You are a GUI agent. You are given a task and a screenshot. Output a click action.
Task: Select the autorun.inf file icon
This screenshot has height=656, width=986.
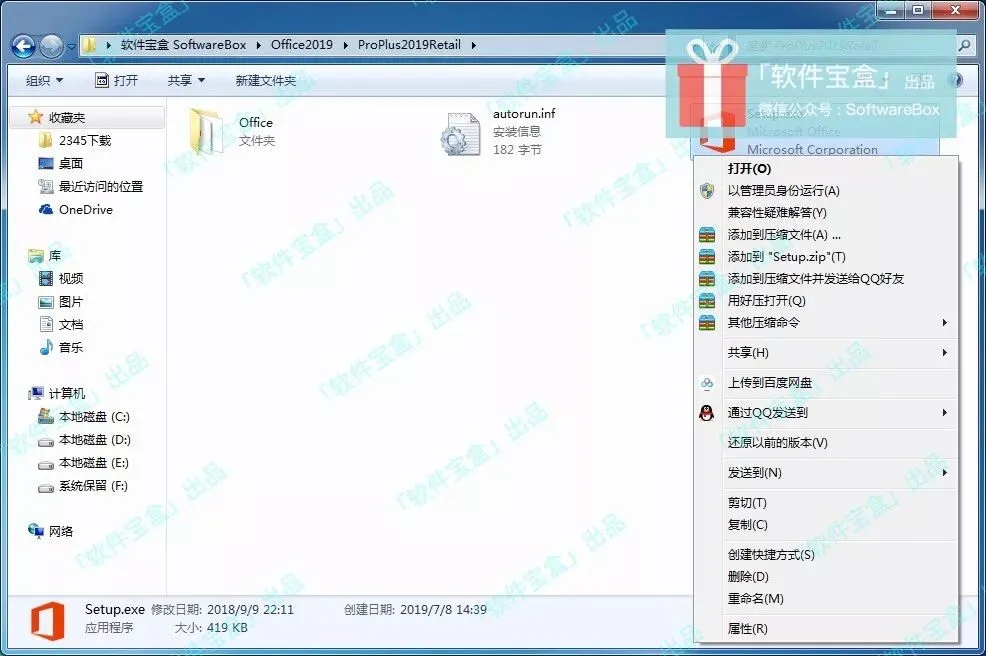coord(460,133)
